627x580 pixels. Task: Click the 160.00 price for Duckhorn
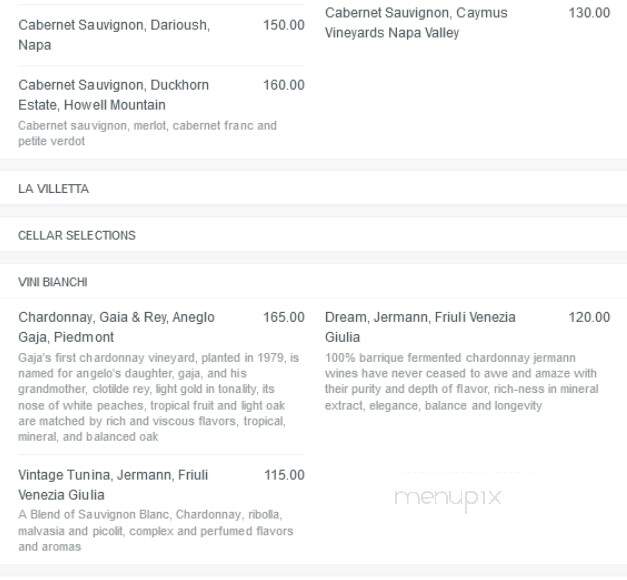pyautogui.click(x=284, y=85)
